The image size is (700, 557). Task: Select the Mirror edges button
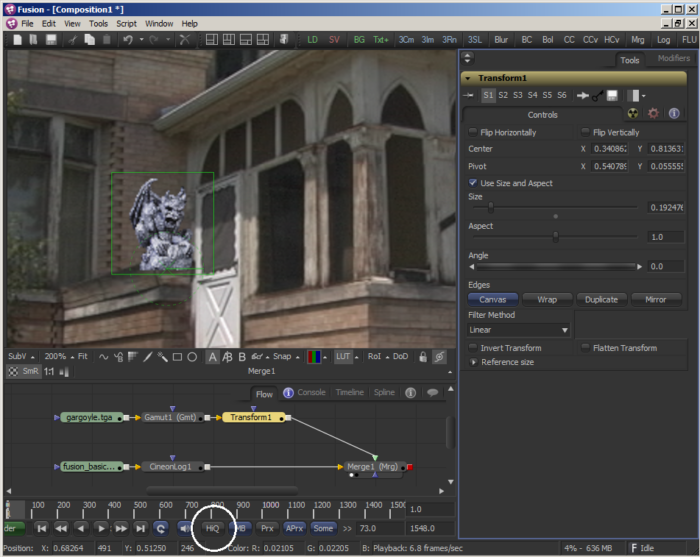(x=656, y=299)
